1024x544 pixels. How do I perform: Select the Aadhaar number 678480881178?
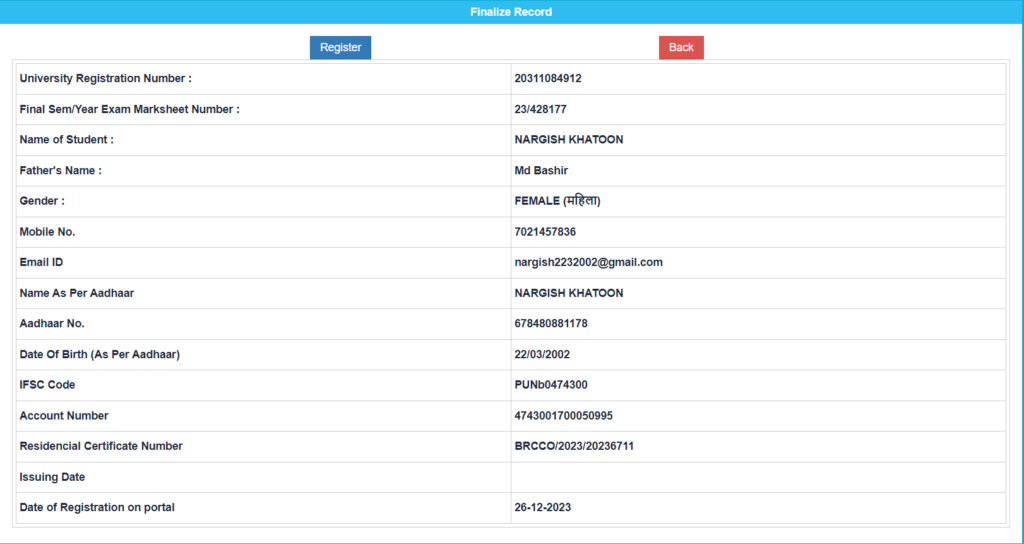click(x=551, y=324)
